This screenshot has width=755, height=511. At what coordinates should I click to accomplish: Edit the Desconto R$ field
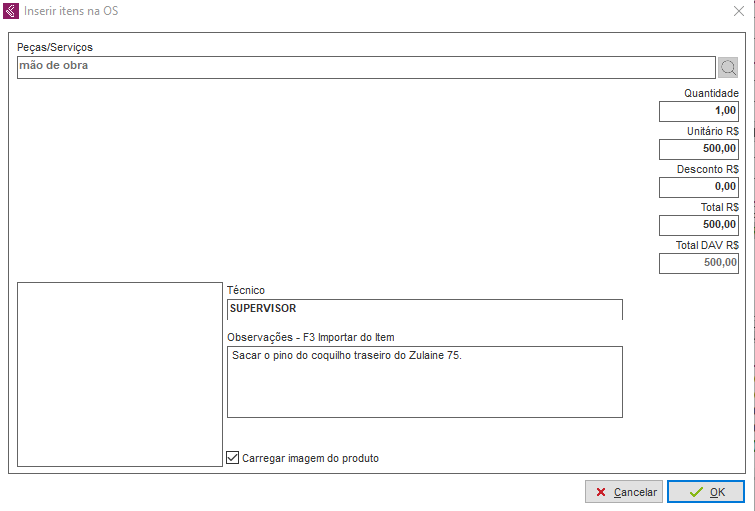click(698, 187)
